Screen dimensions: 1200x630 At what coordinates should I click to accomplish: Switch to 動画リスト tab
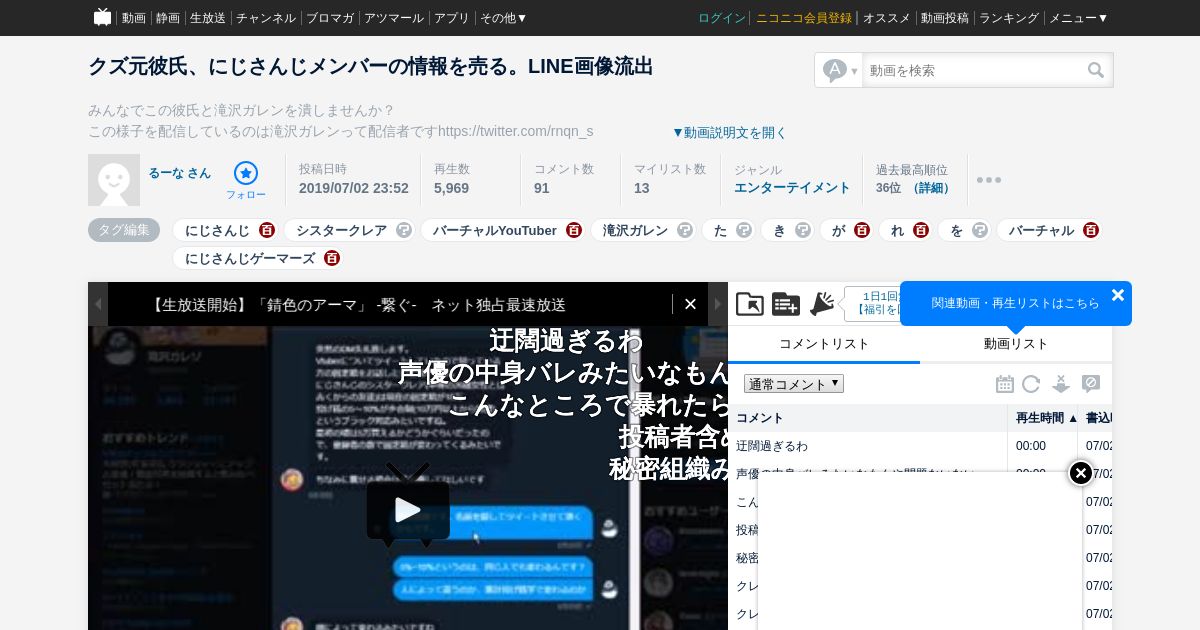(x=1016, y=344)
